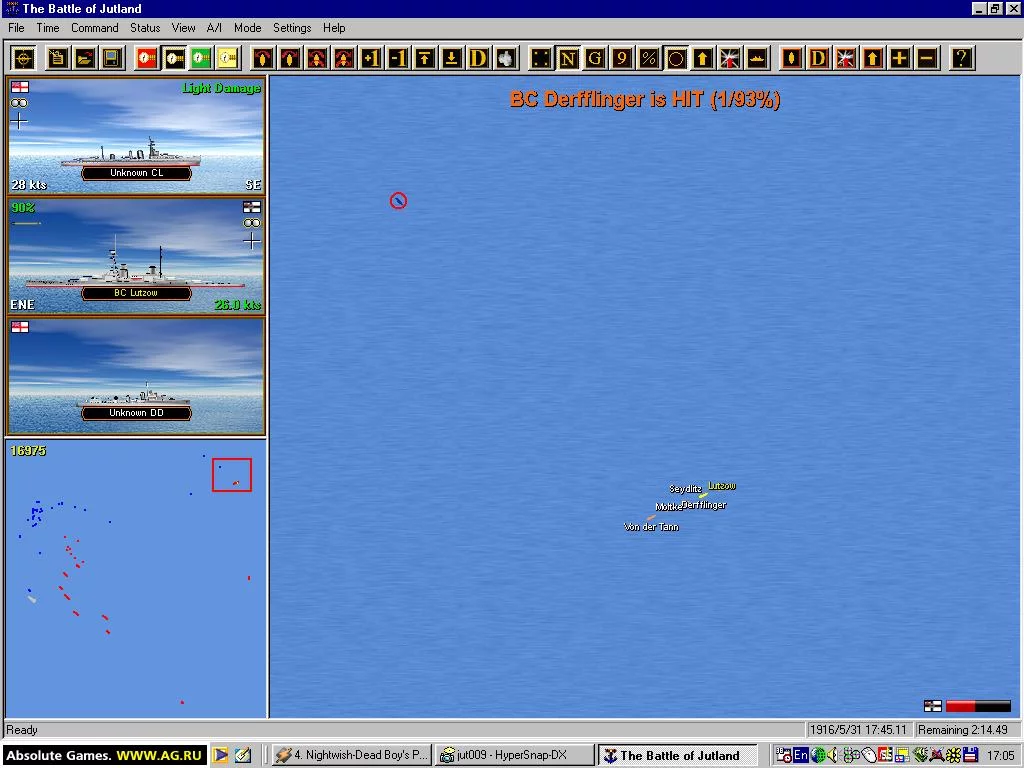Viewport: 1024px width, 768px height.
Task: Select the black clock time-speed button
Action: point(174,59)
